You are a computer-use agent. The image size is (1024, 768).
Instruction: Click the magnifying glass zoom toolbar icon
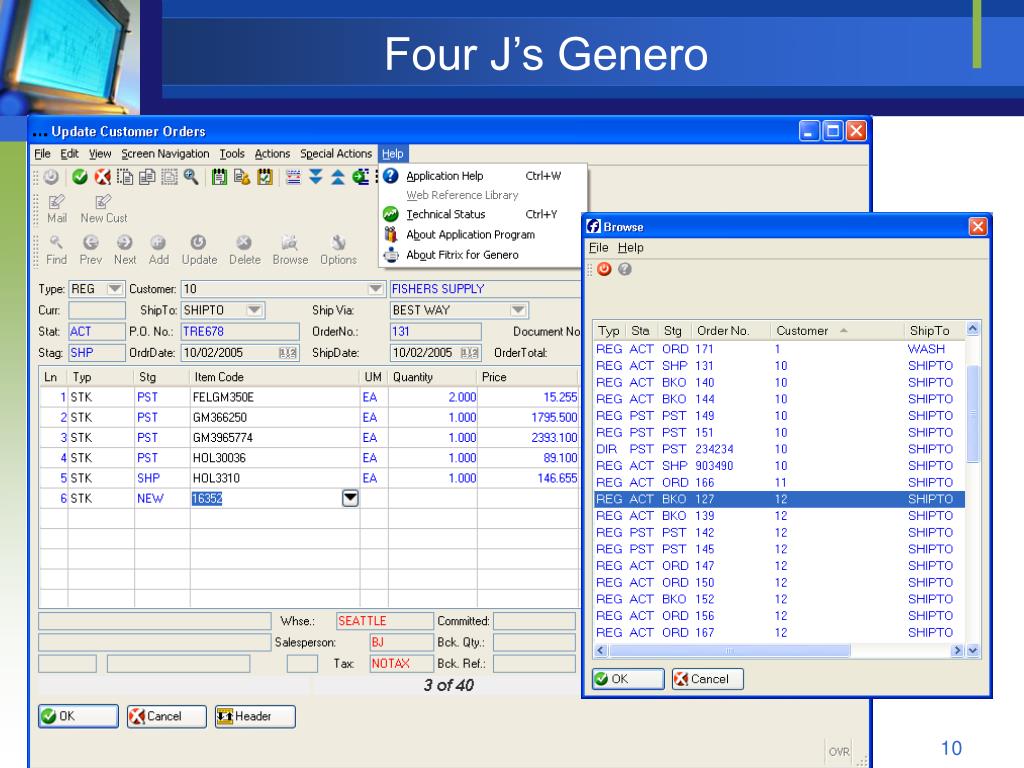pos(191,177)
